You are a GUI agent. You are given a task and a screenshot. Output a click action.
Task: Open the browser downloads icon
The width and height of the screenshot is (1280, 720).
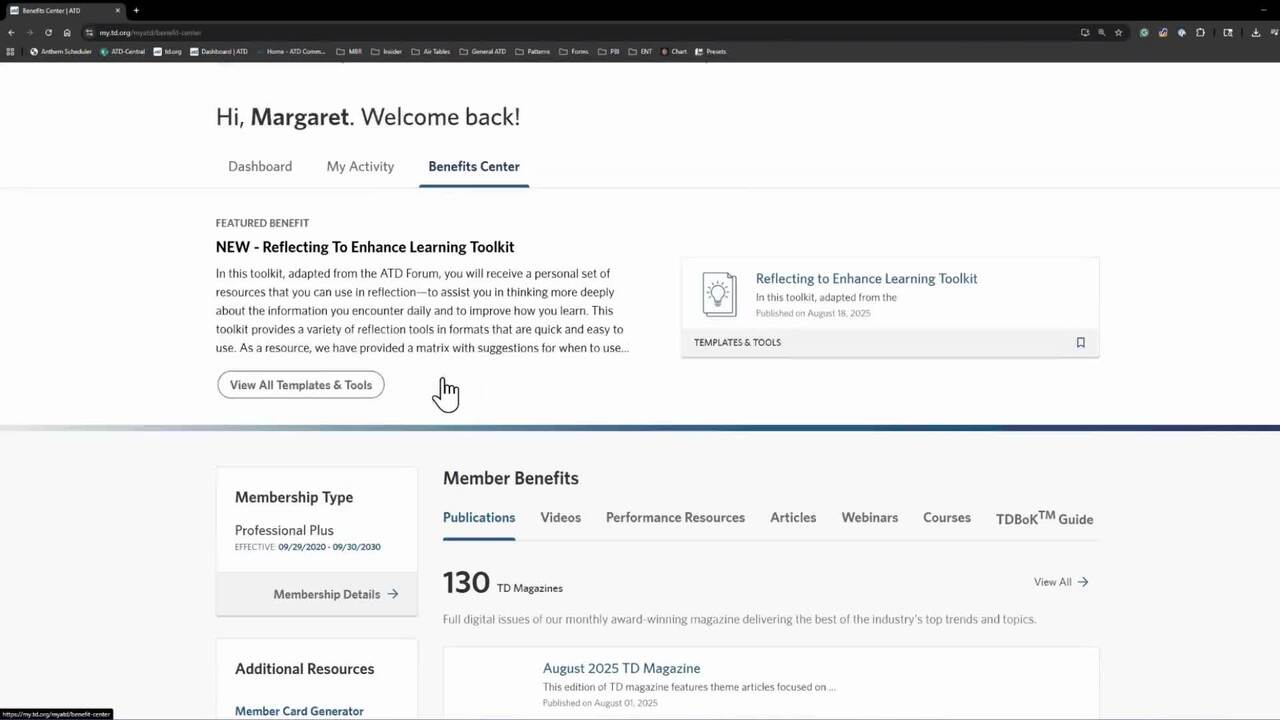[1256, 32]
